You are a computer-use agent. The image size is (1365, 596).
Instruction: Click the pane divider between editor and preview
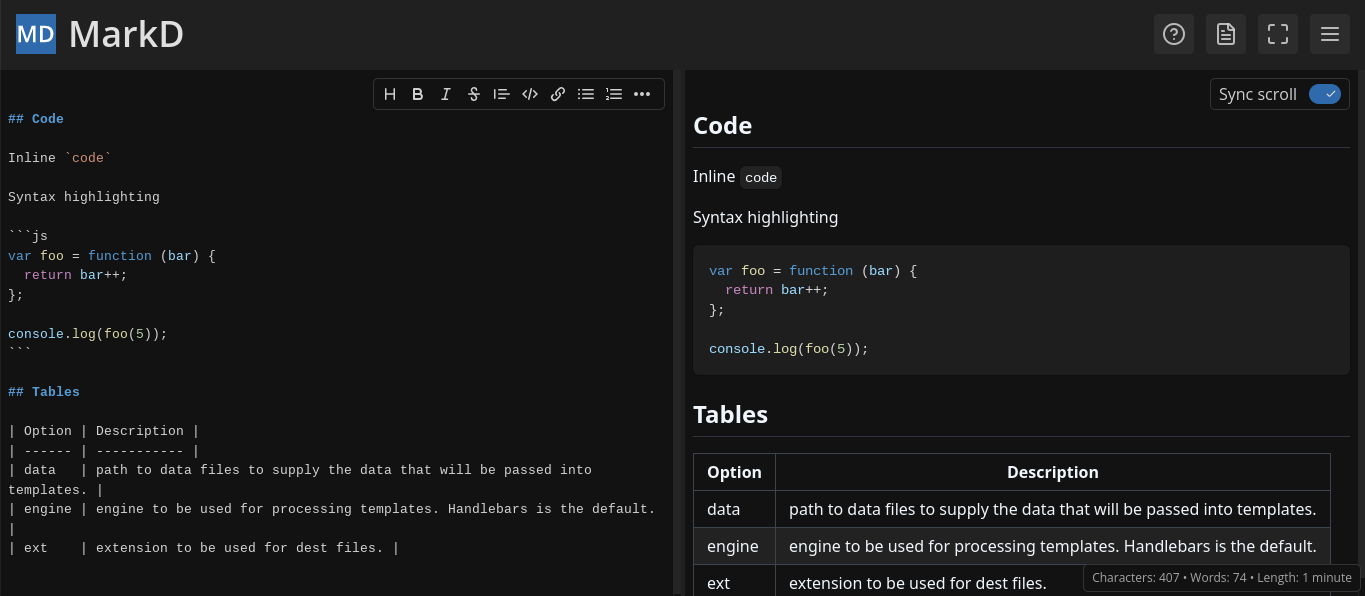[x=678, y=333]
